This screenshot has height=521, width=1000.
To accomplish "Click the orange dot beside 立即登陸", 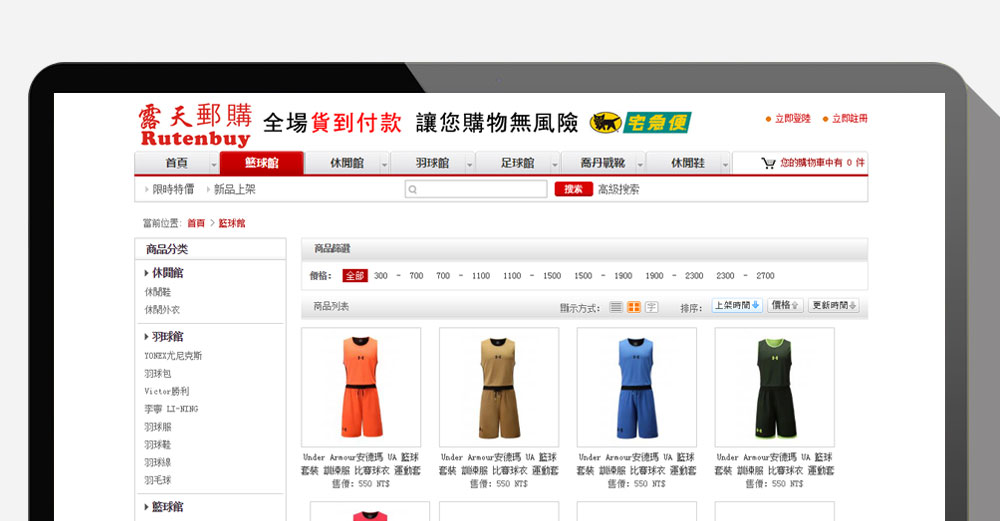I will (768, 119).
